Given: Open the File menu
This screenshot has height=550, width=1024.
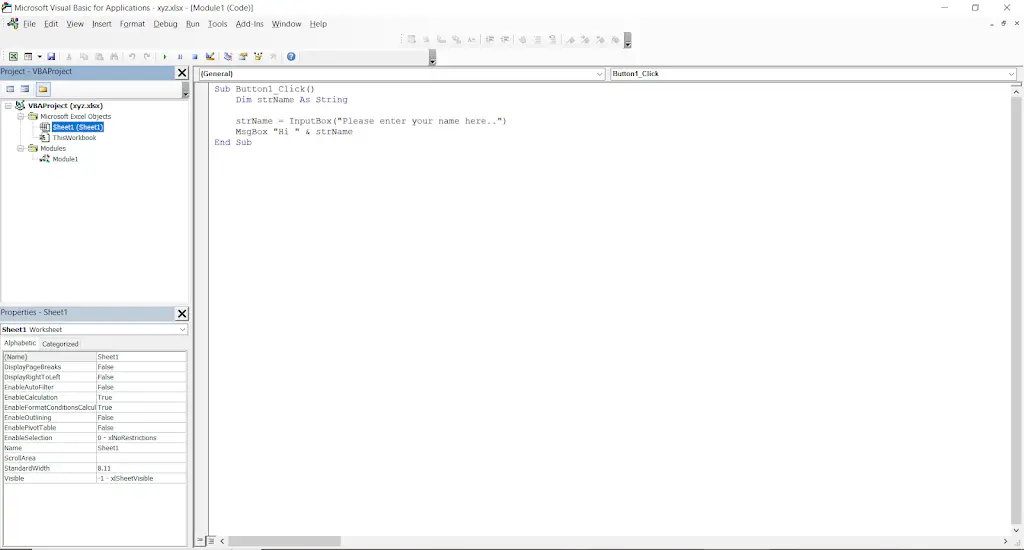Looking at the screenshot, I should [29, 24].
